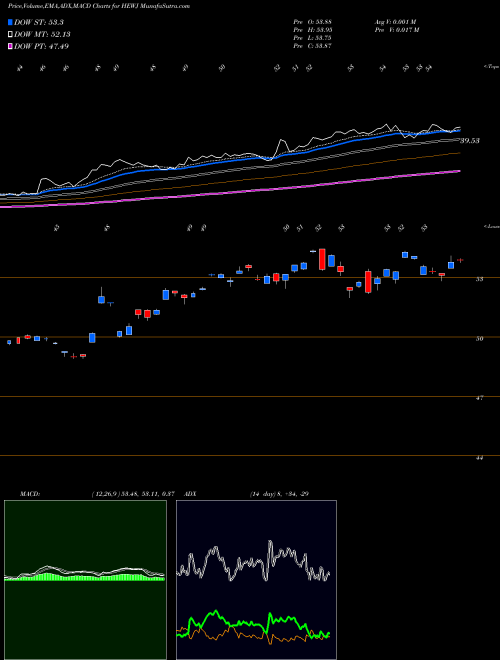
Task: Click inside the dark blue ADX chart
Action: tap(256, 580)
